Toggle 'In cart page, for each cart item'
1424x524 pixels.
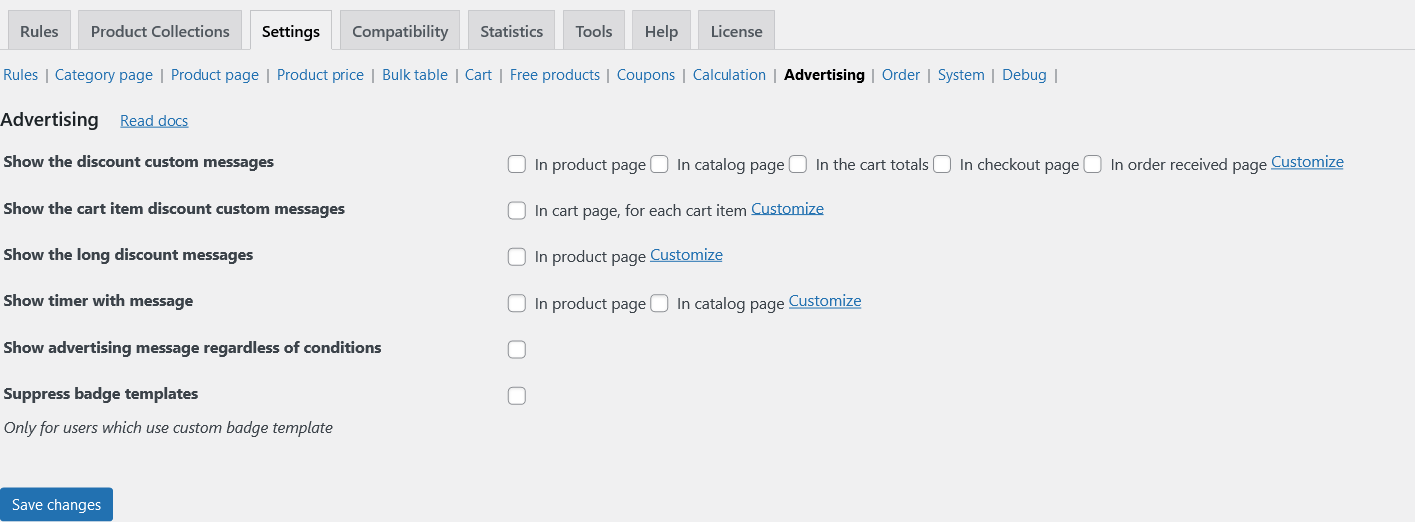tap(517, 210)
